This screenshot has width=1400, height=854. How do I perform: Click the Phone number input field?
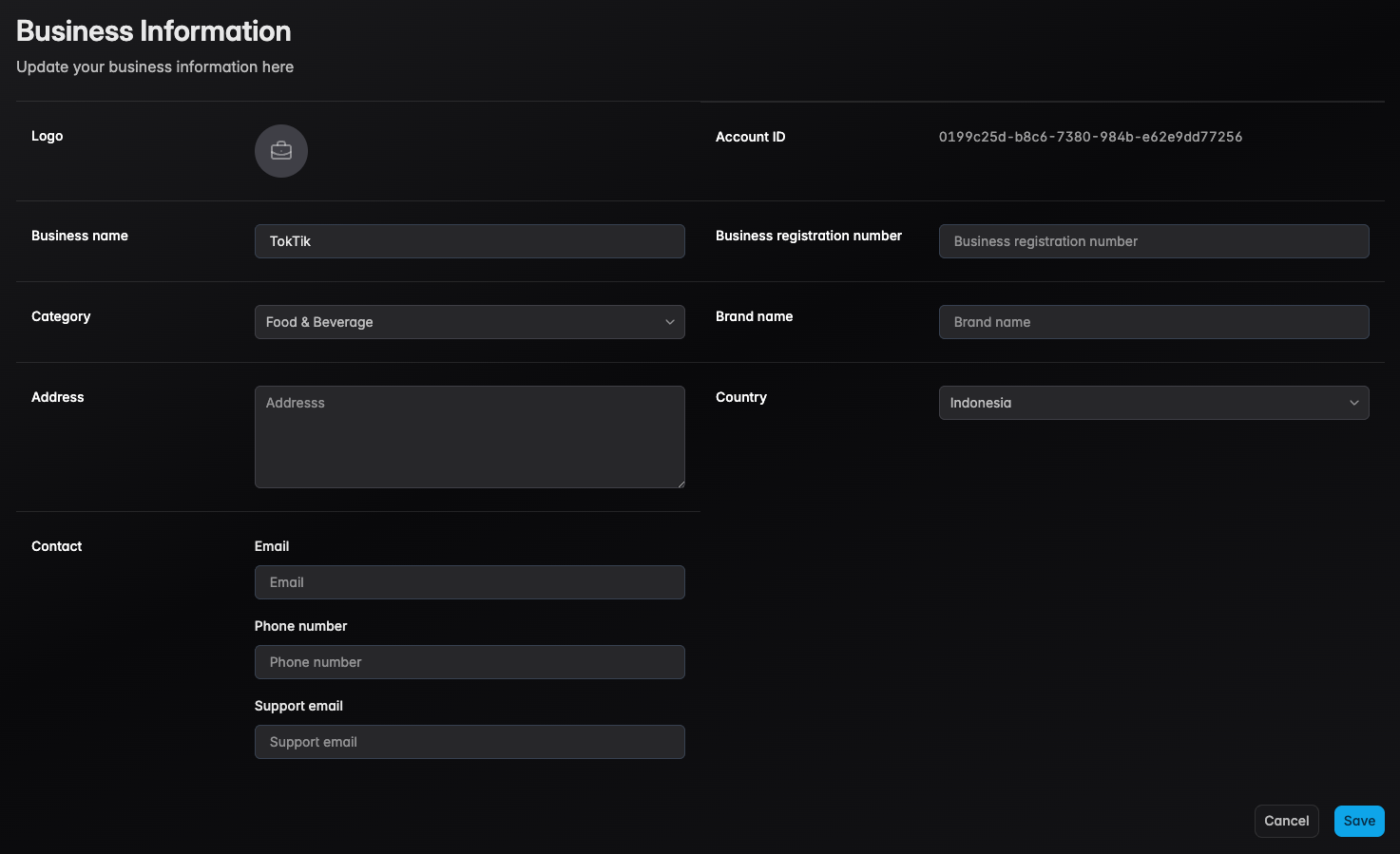[x=470, y=662]
